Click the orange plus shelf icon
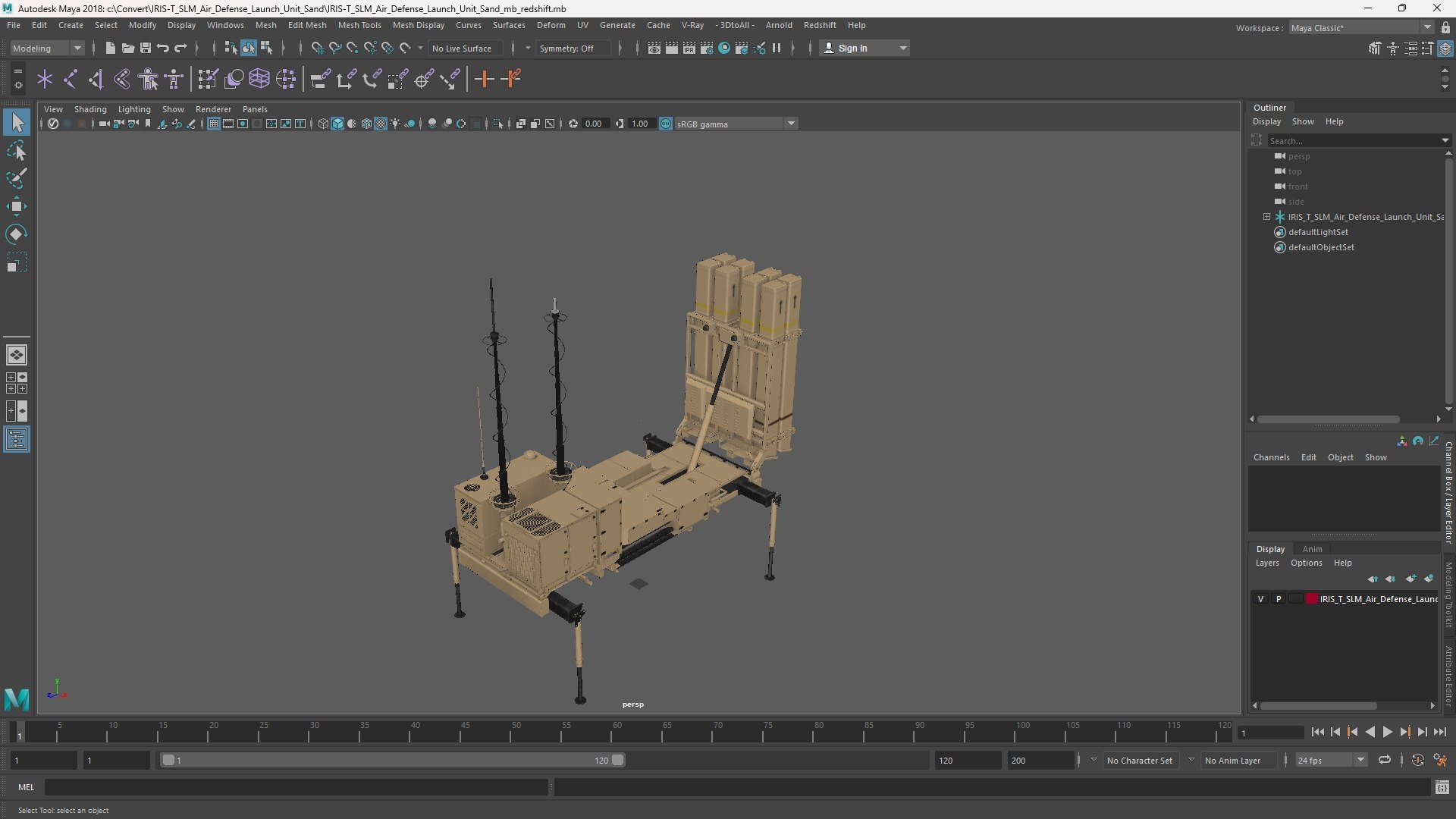The image size is (1456, 819). [x=484, y=79]
